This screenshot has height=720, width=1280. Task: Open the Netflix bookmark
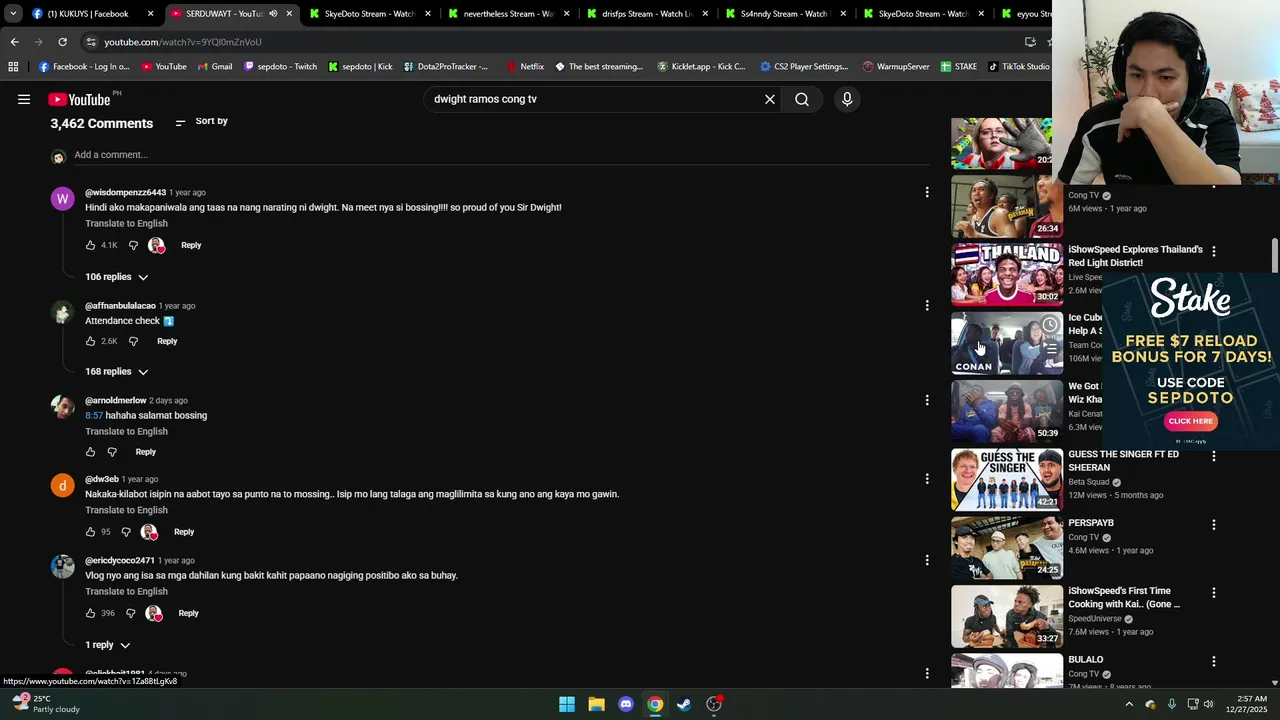tap(525, 66)
